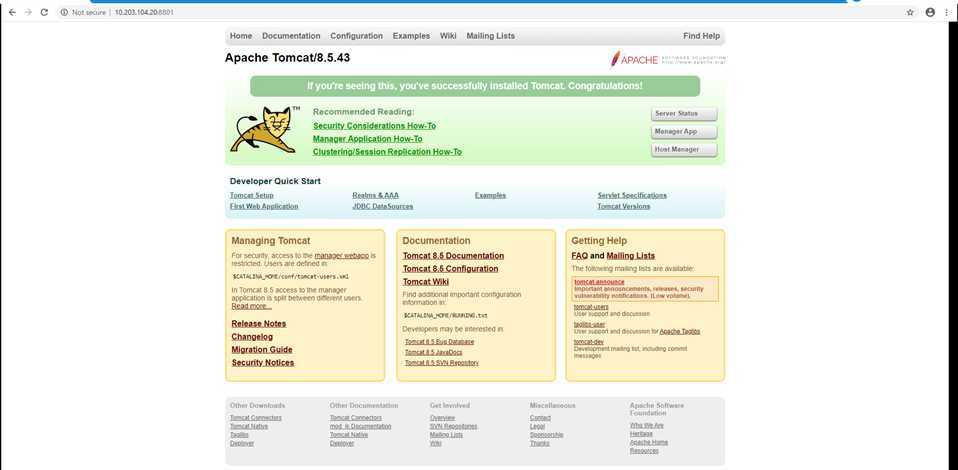
Task: Open the tomcat-dev mailing list link
Action: [x=588, y=342]
